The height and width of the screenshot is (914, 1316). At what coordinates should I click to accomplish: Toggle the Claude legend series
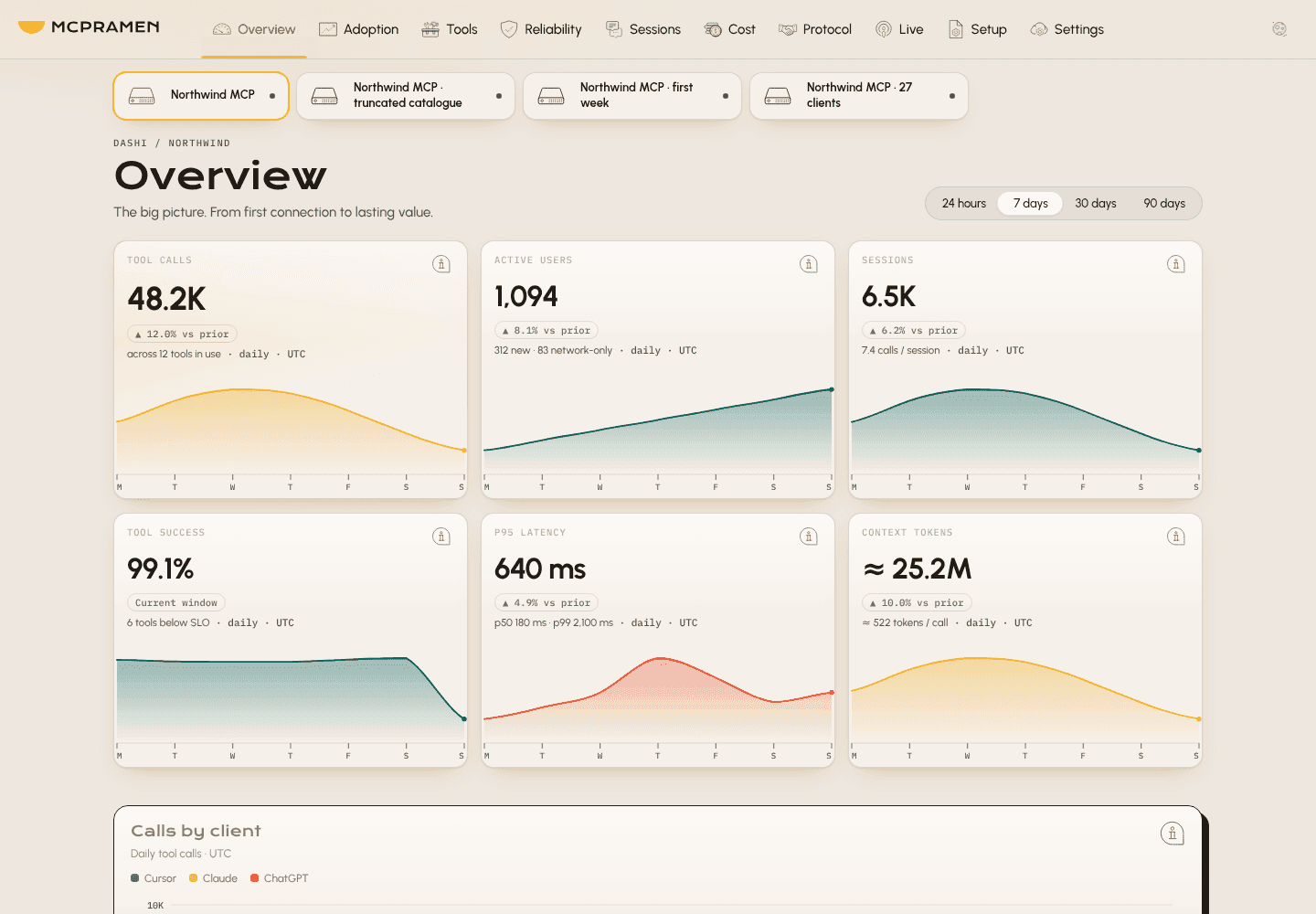(x=213, y=878)
